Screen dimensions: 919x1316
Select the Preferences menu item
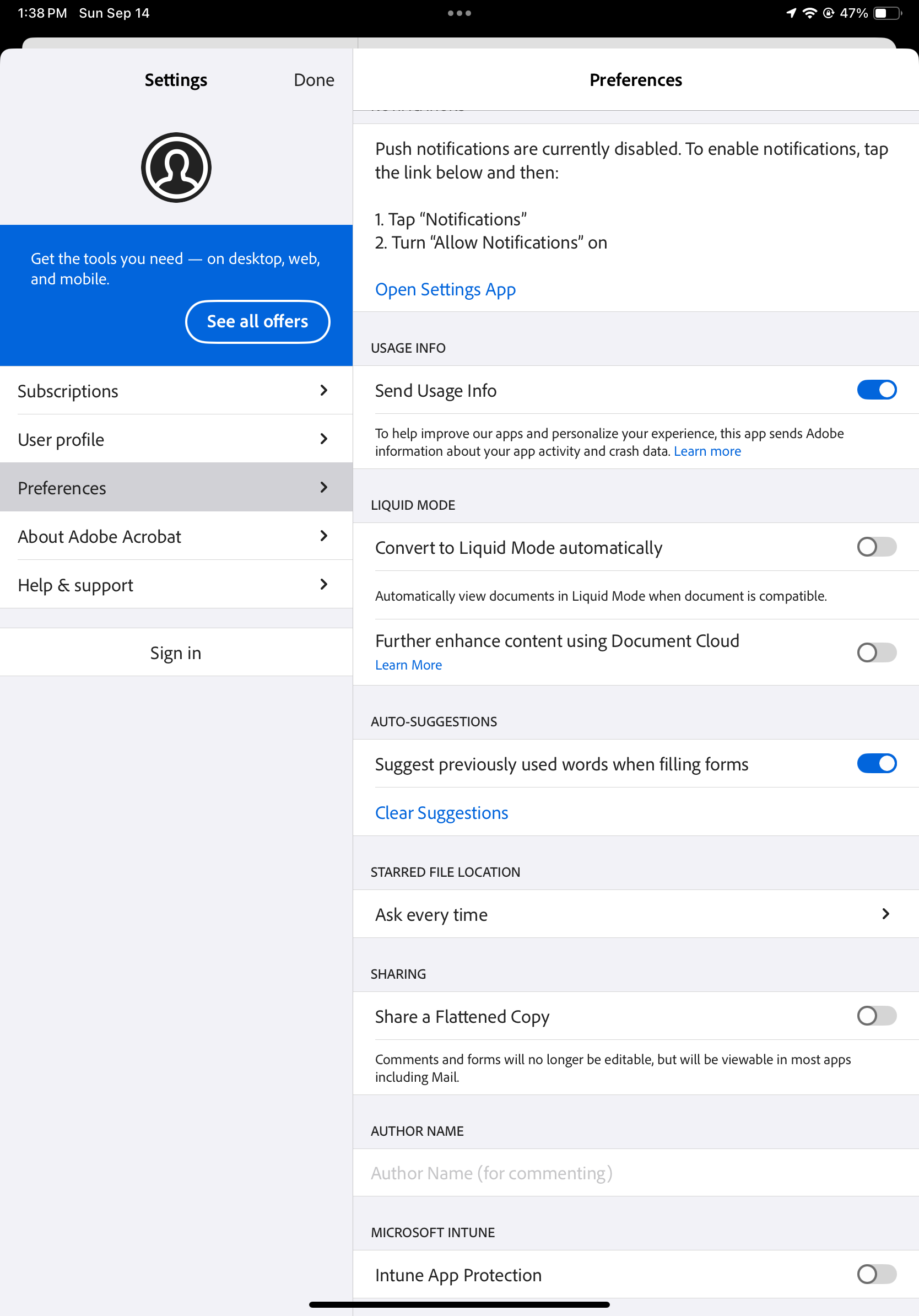pyautogui.click(x=176, y=488)
